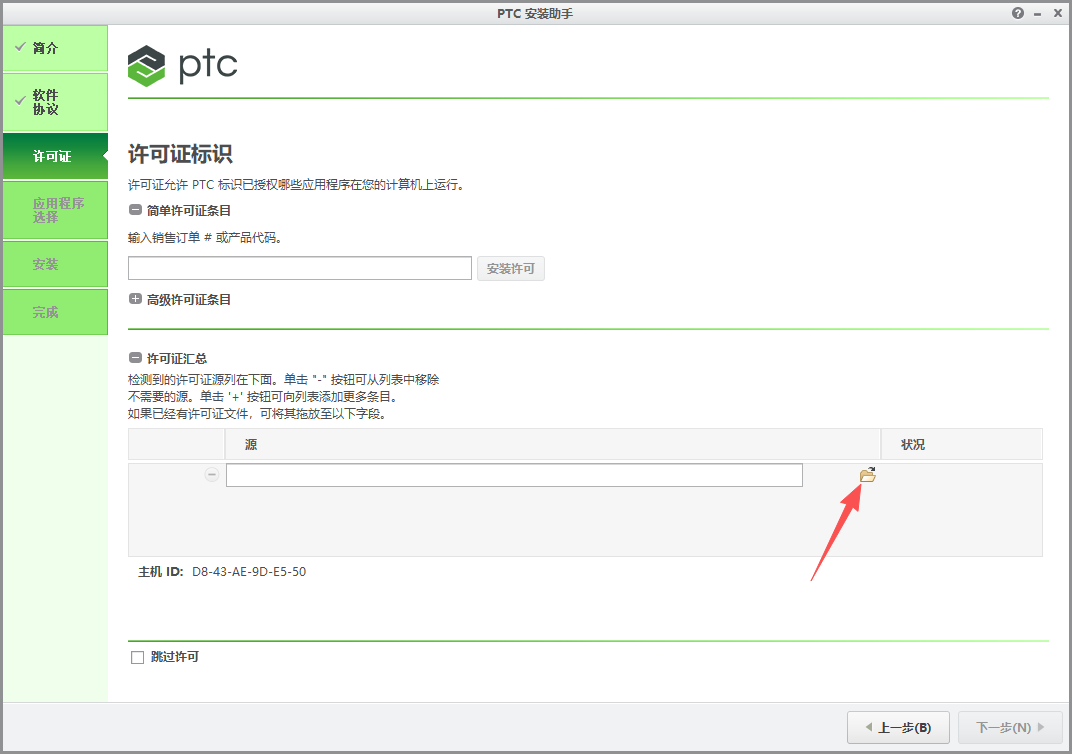
Task: Click the 下一步(N) button
Action: pos(1009,727)
